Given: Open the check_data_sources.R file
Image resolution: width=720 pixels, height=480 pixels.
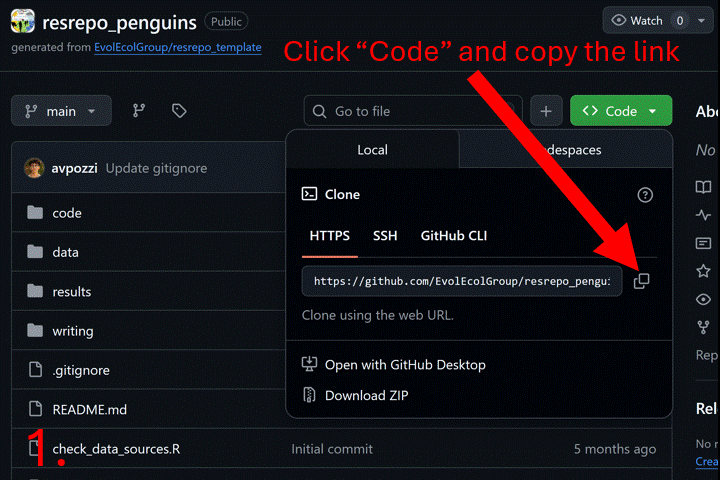Looking at the screenshot, I should 116,449.
